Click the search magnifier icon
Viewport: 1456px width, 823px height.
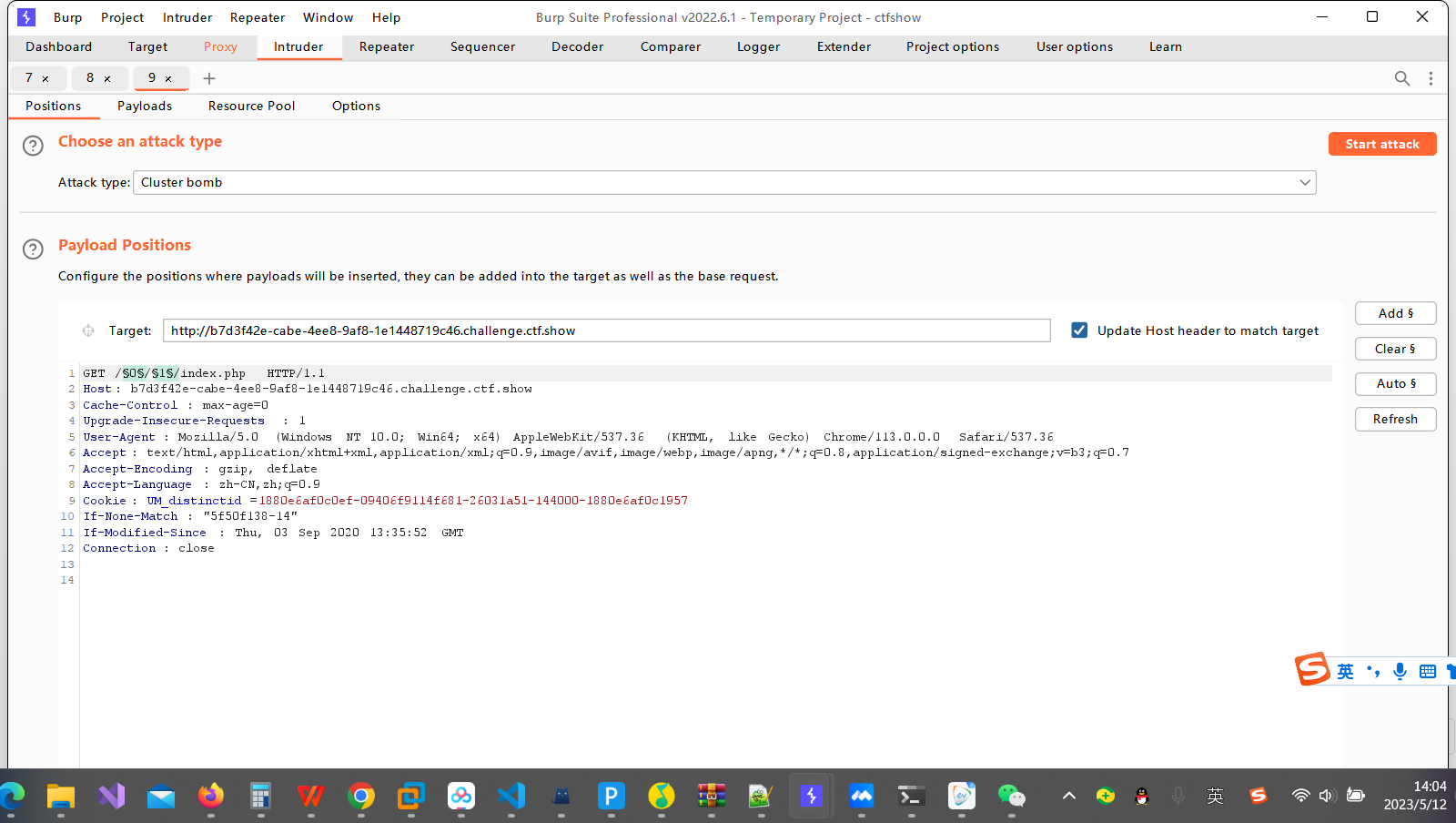click(x=1402, y=78)
